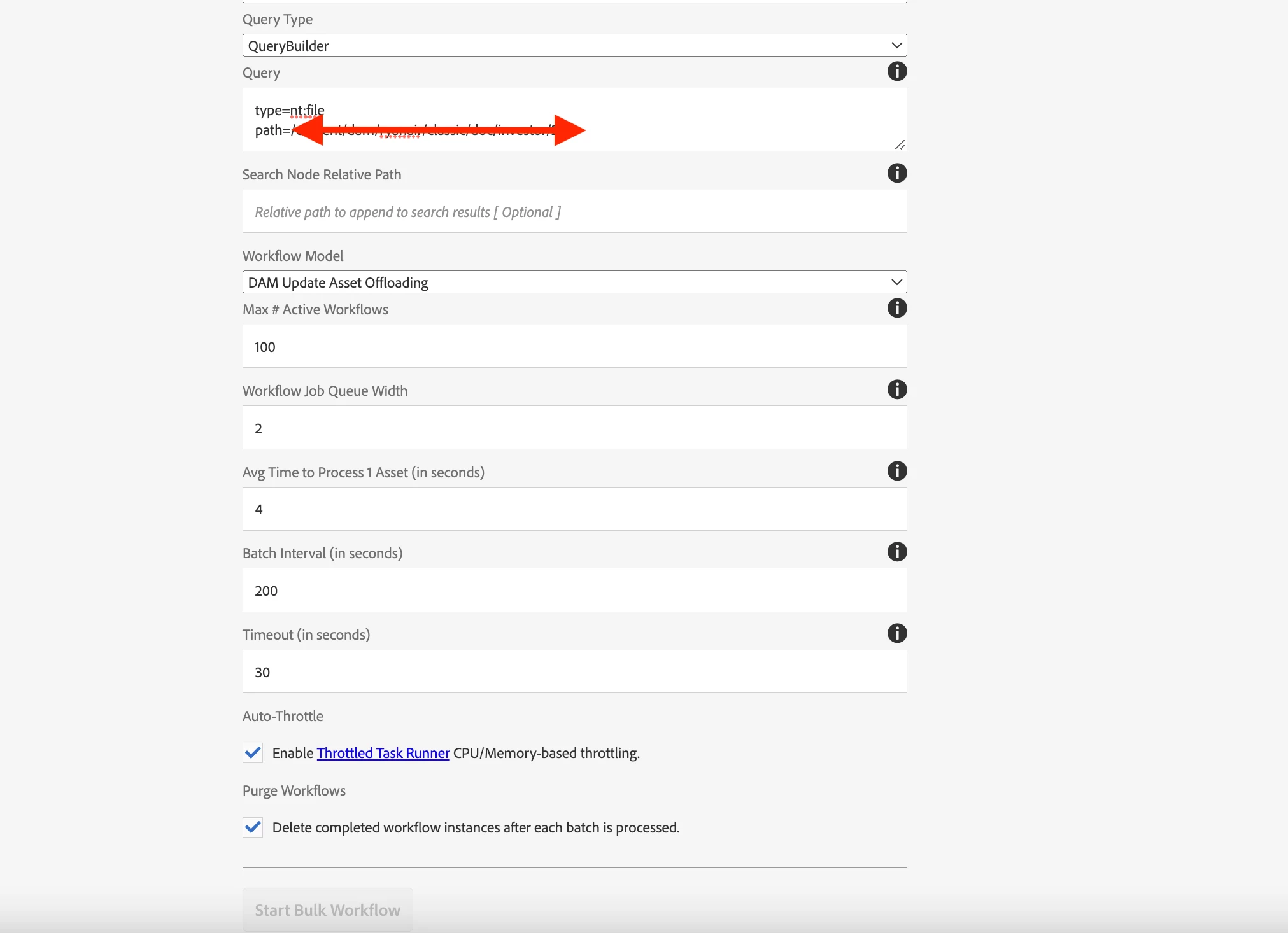
Task: Uncheck Delete completed workflow instances option
Action: pos(253,827)
